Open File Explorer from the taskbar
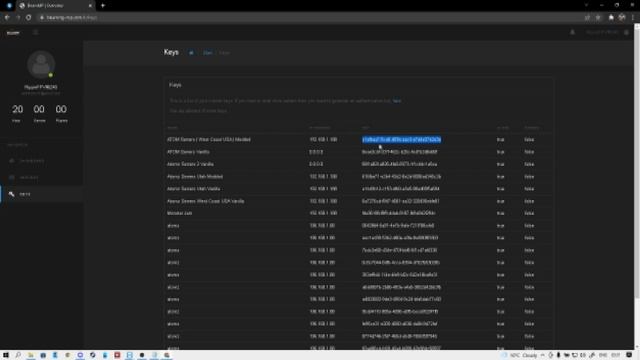This screenshot has width=640, height=360. coord(31,355)
